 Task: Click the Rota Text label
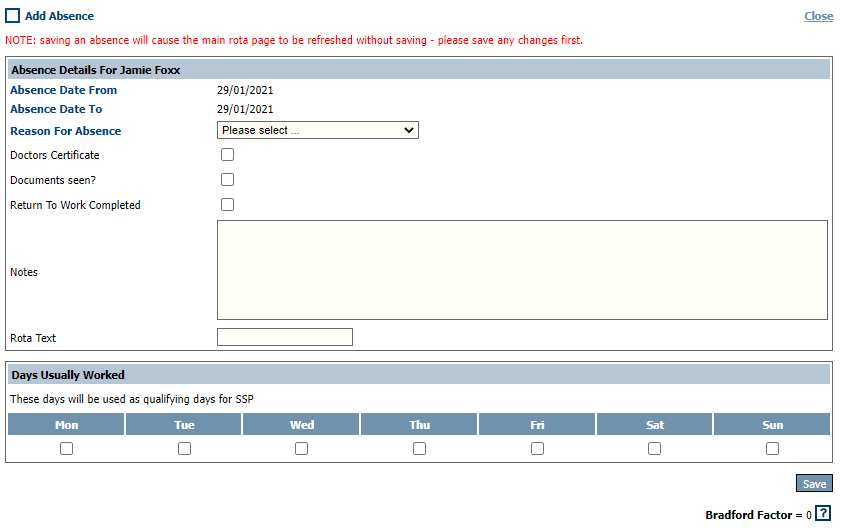33,338
